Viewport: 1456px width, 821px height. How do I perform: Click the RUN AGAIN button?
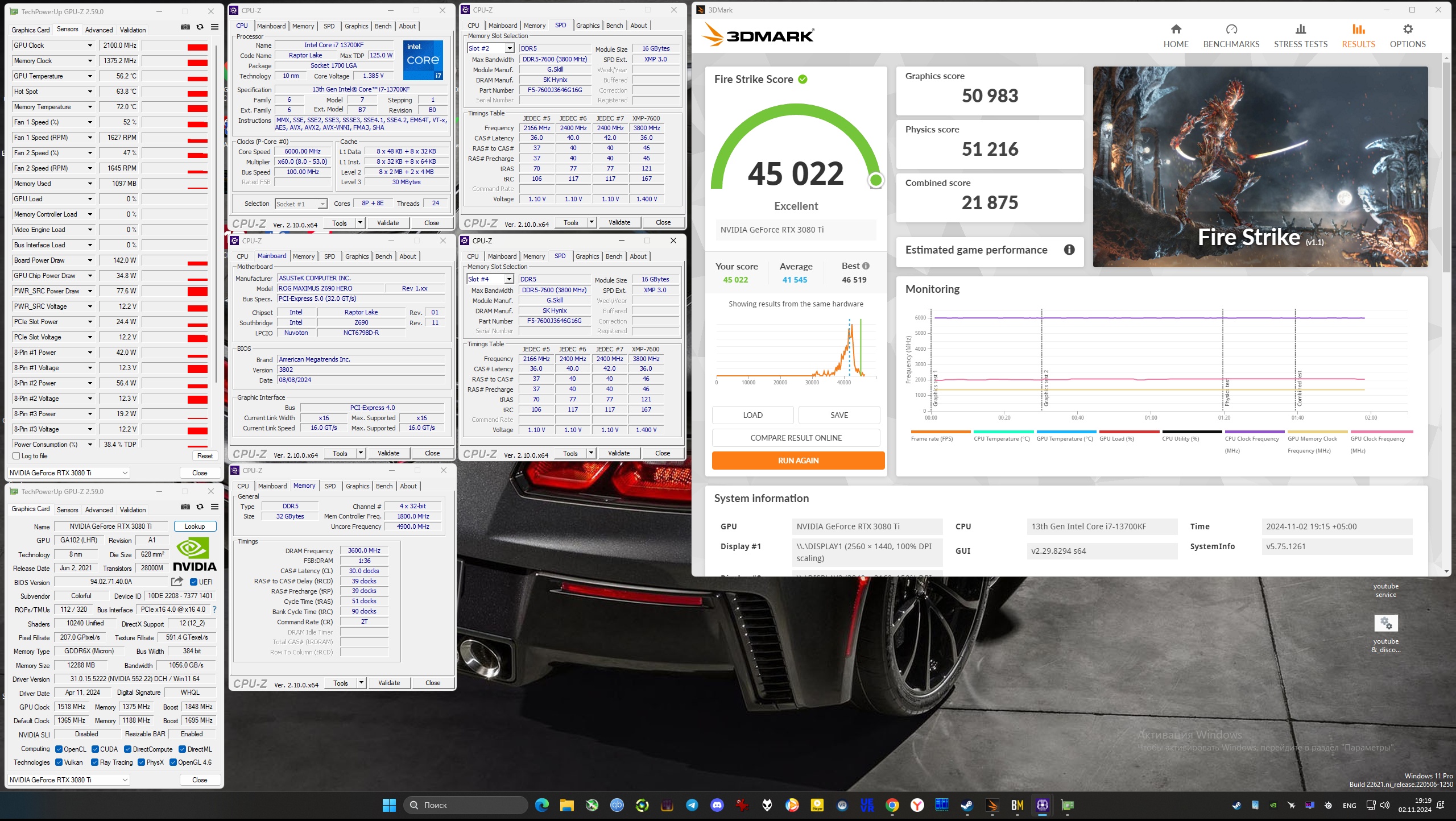798,461
